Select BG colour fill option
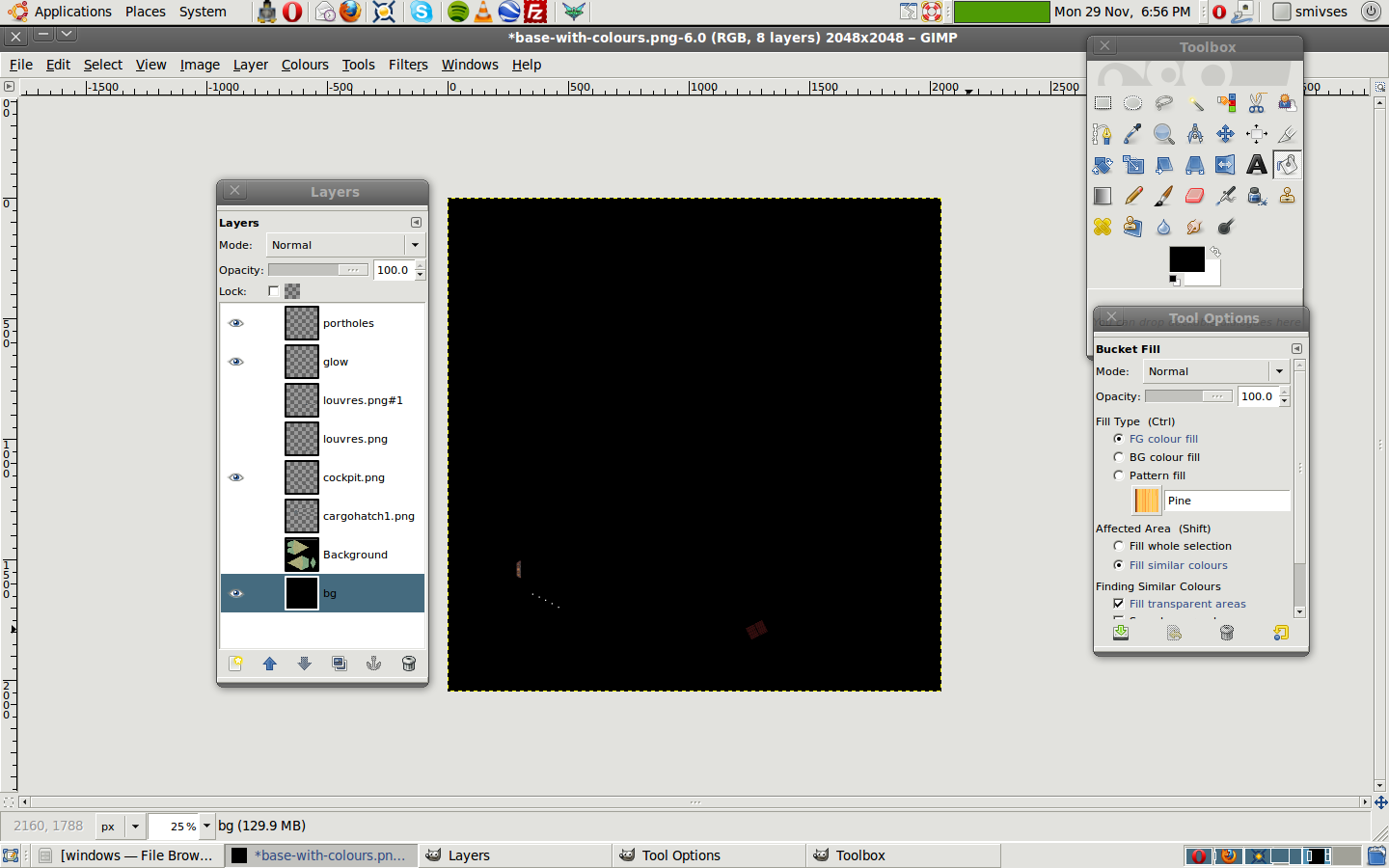Screen dimensions: 1389x868 coord(1119,457)
